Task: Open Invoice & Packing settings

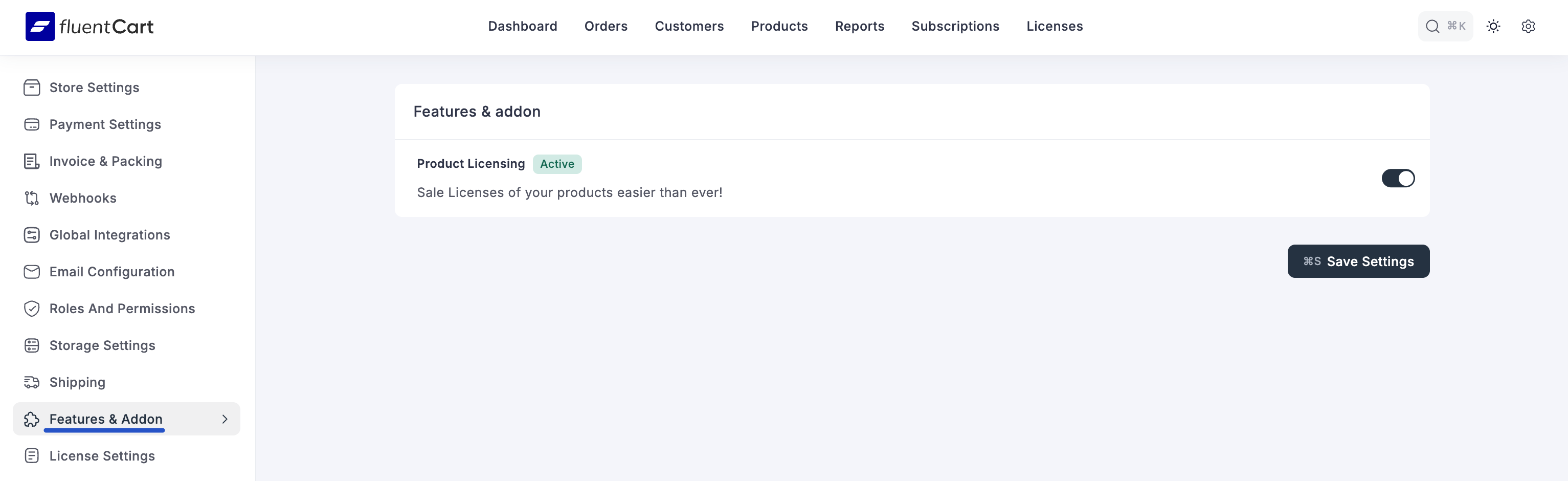Action: click(x=105, y=161)
